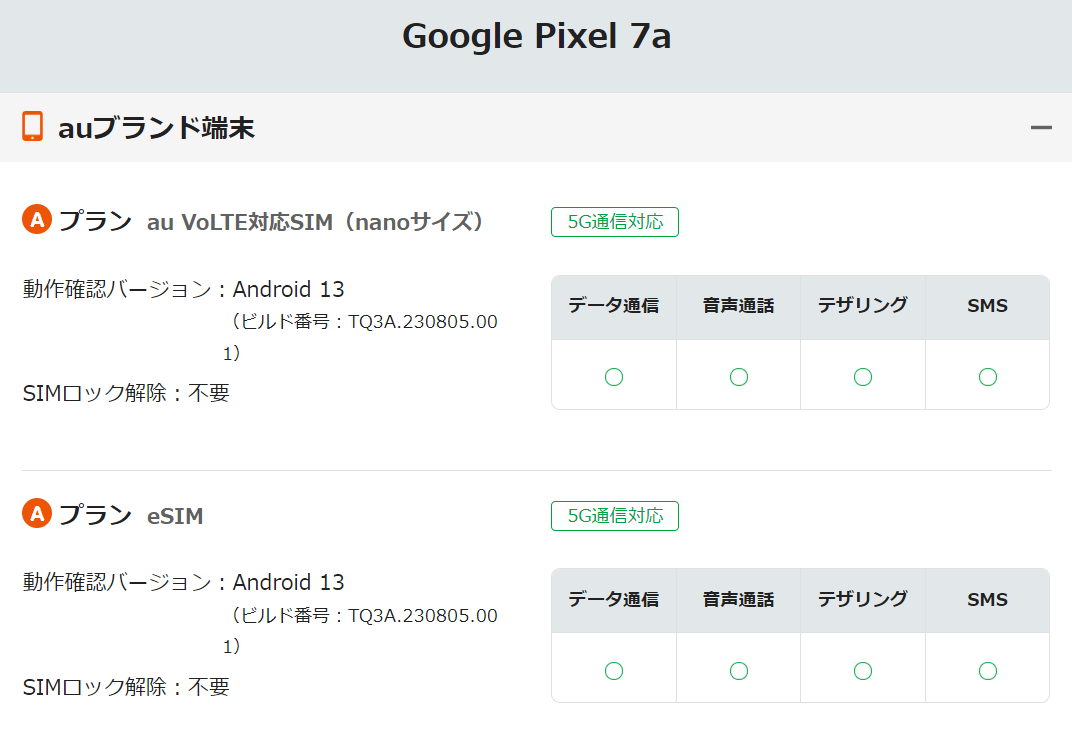Click the orange phone icon beside auブランド端末
The height and width of the screenshot is (734, 1072).
click(x=33, y=127)
